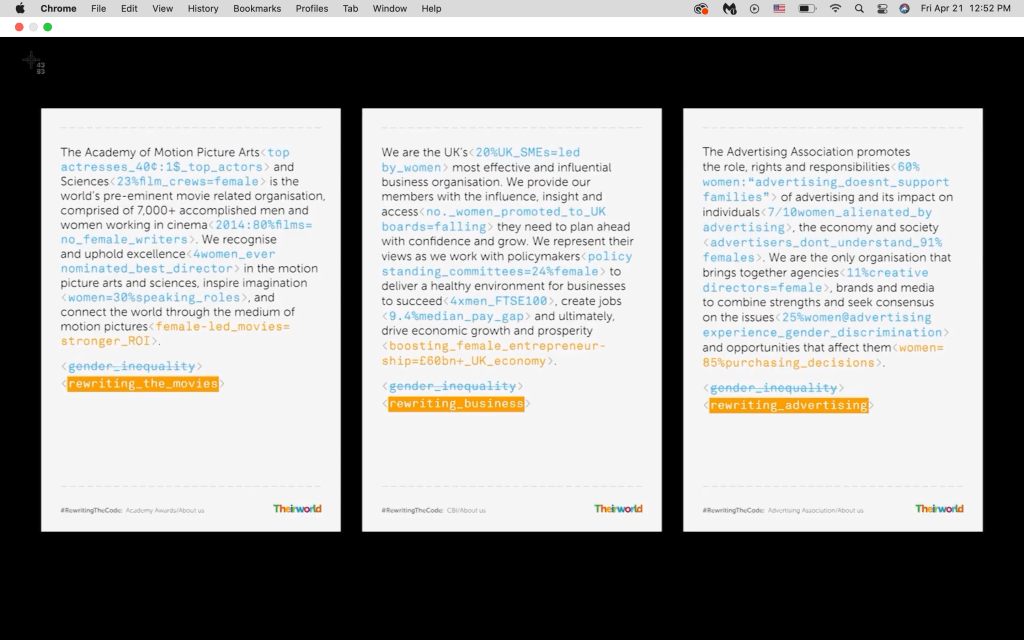The image size is (1024, 640).
Task: Open the Bookmarks menu
Action: pyautogui.click(x=257, y=8)
